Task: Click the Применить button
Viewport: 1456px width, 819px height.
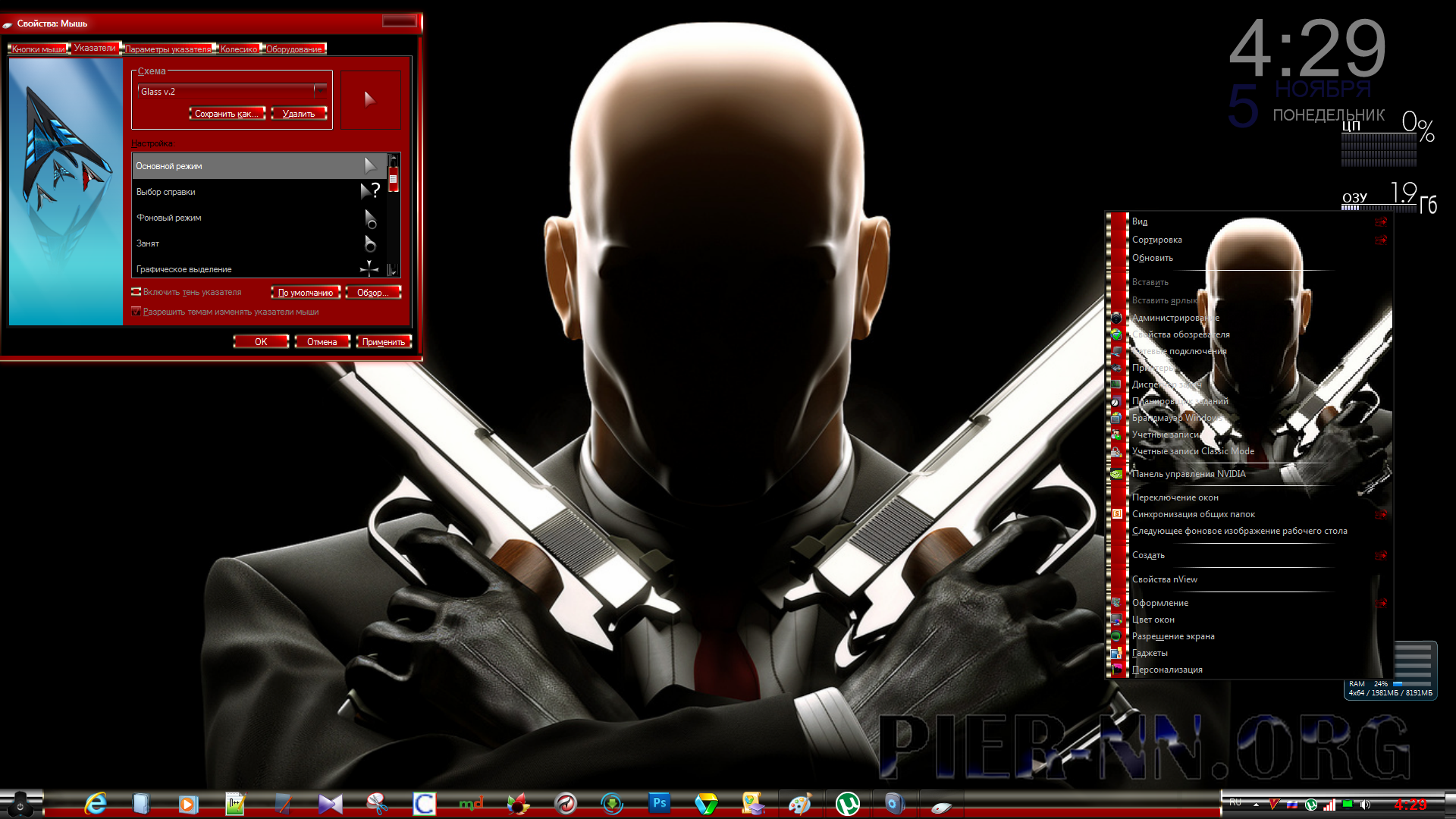Action: point(384,342)
